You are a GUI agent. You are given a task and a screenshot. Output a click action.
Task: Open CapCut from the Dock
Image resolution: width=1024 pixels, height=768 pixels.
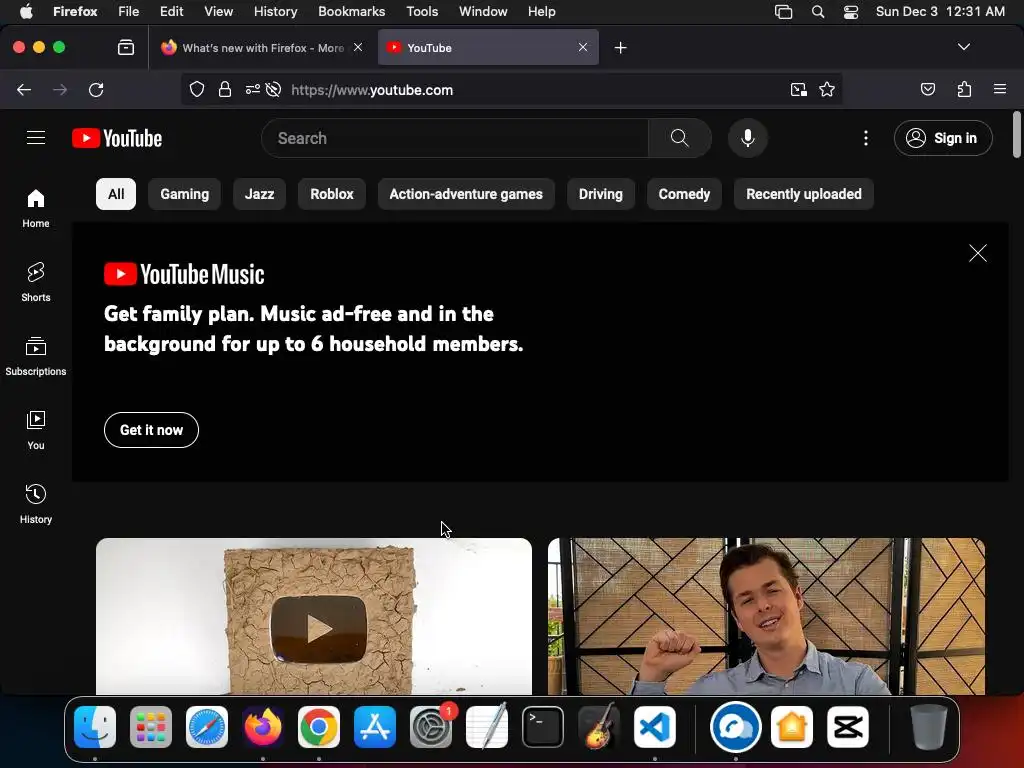pyautogui.click(x=848, y=727)
